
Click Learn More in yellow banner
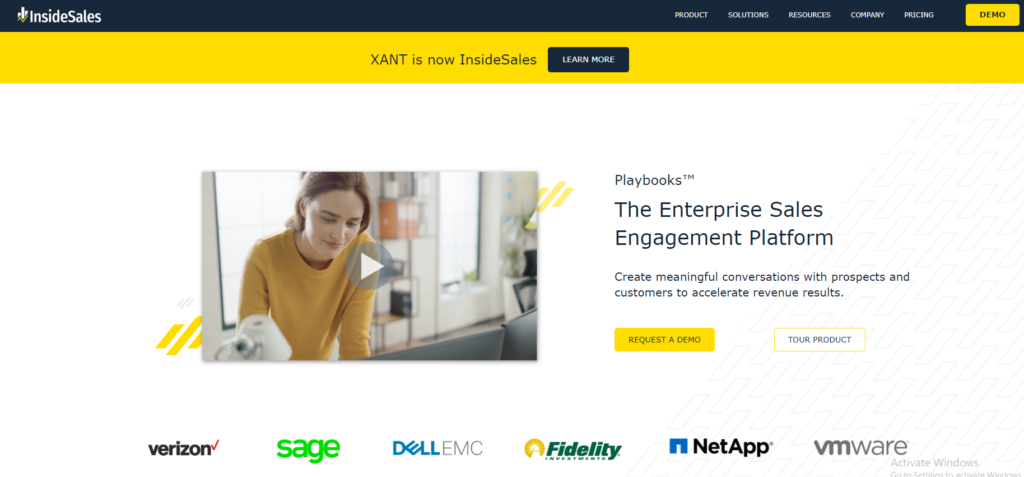[x=588, y=59]
